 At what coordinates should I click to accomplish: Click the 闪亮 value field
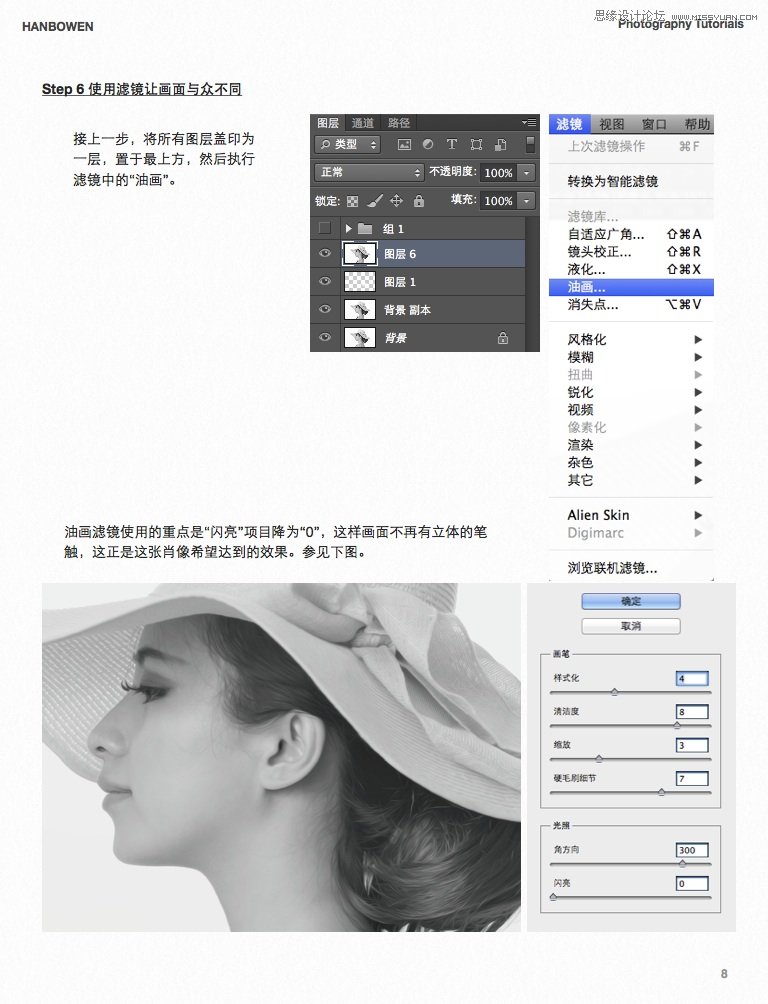click(692, 883)
